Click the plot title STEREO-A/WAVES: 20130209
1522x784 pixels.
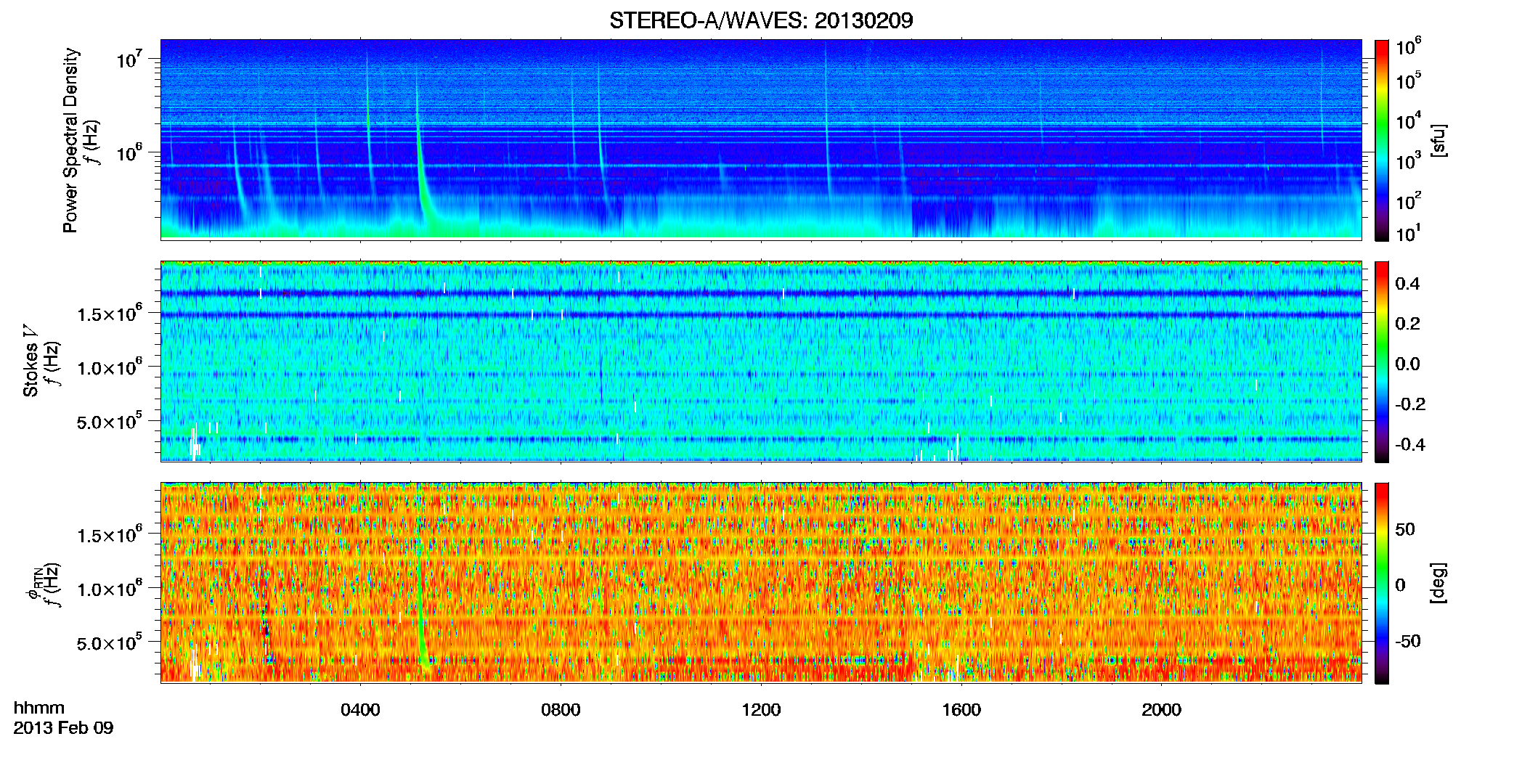[761, 20]
